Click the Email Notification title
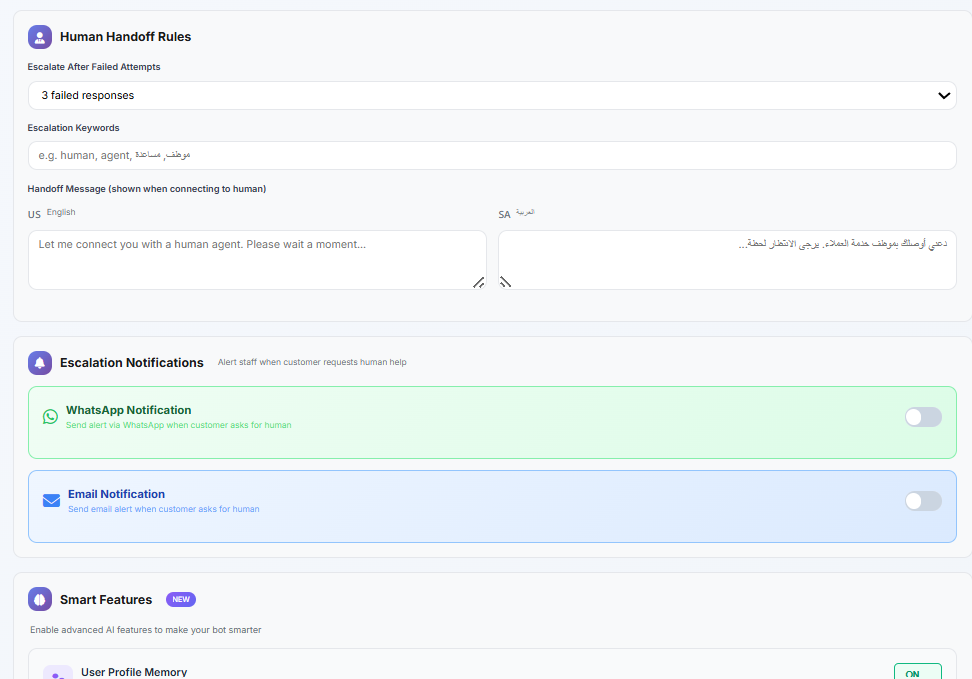972x679 pixels. (116, 494)
